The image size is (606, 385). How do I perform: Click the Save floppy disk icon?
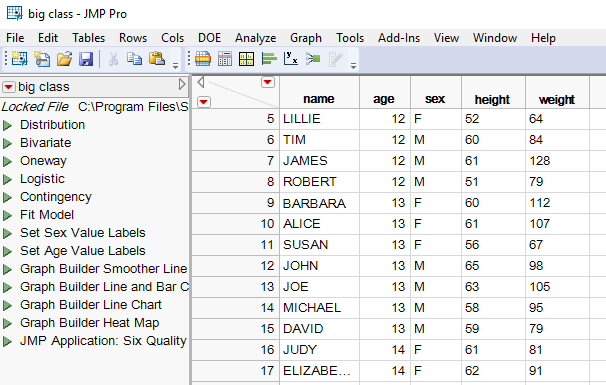(x=86, y=59)
